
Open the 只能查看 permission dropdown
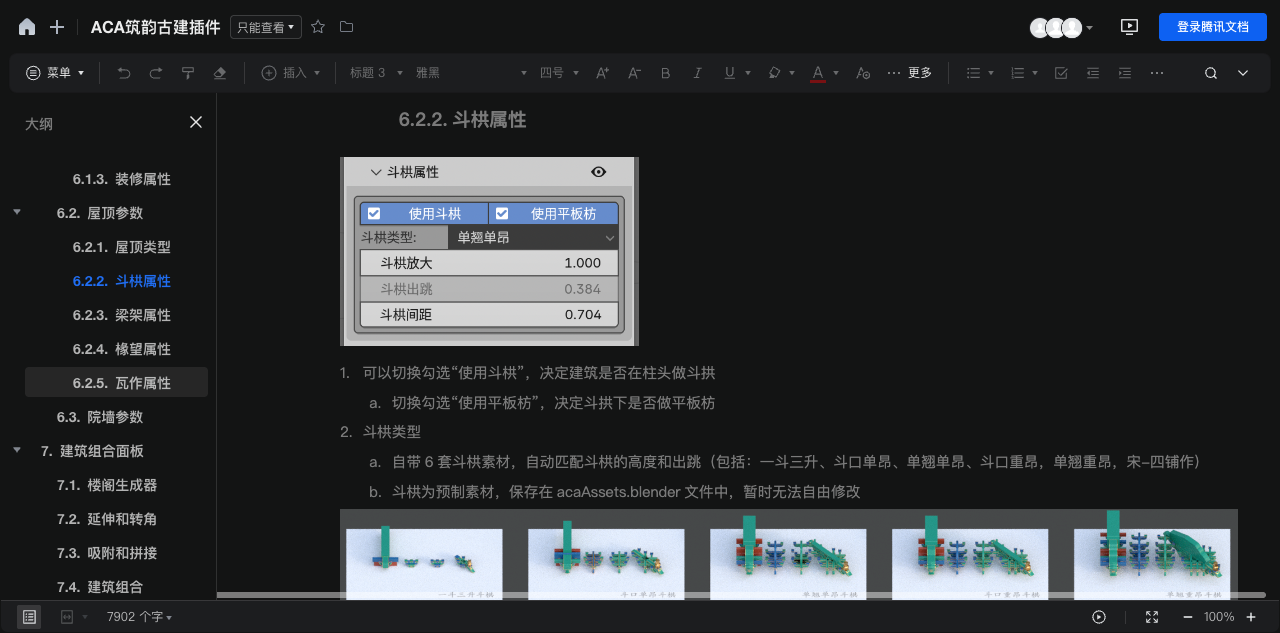[266, 28]
